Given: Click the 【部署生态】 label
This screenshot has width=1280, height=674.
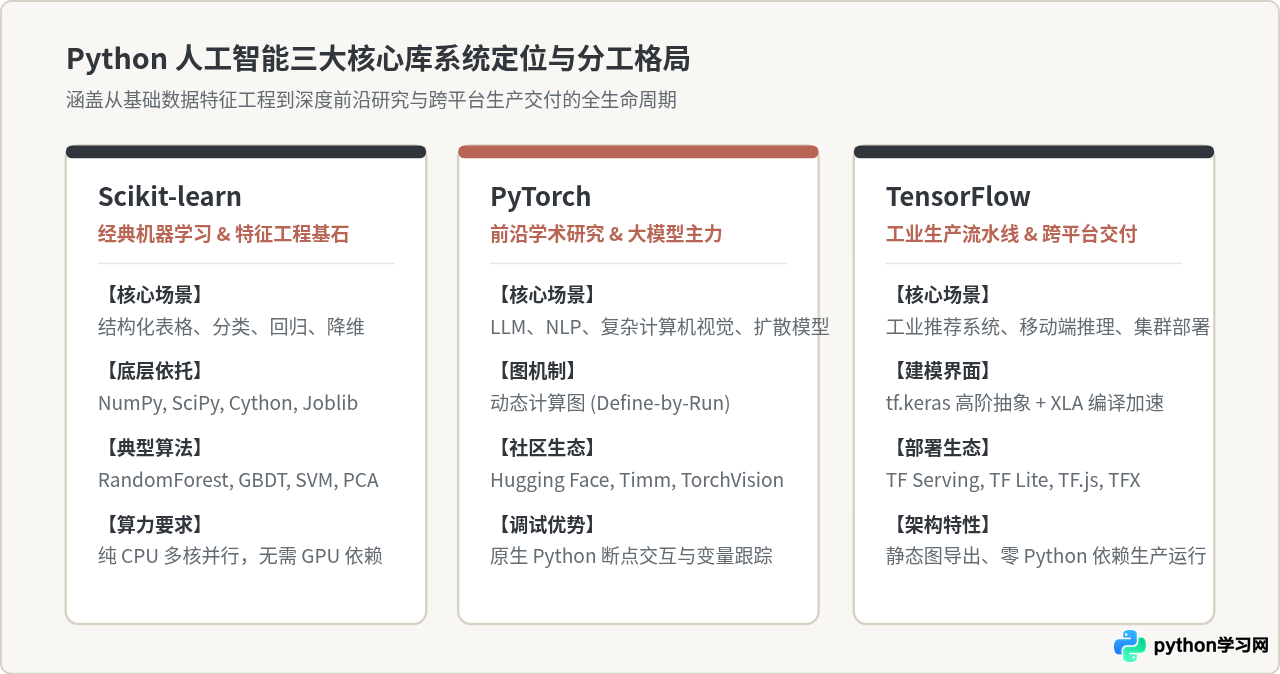Looking at the screenshot, I should (x=942, y=448).
